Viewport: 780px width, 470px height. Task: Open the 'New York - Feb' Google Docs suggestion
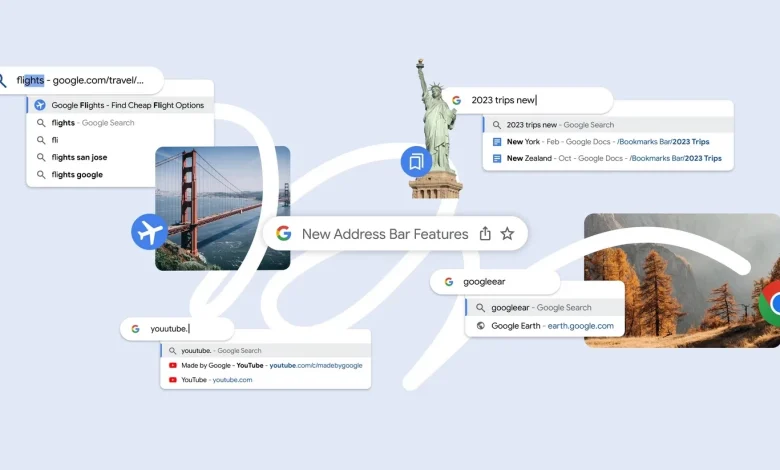tap(608, 142)
